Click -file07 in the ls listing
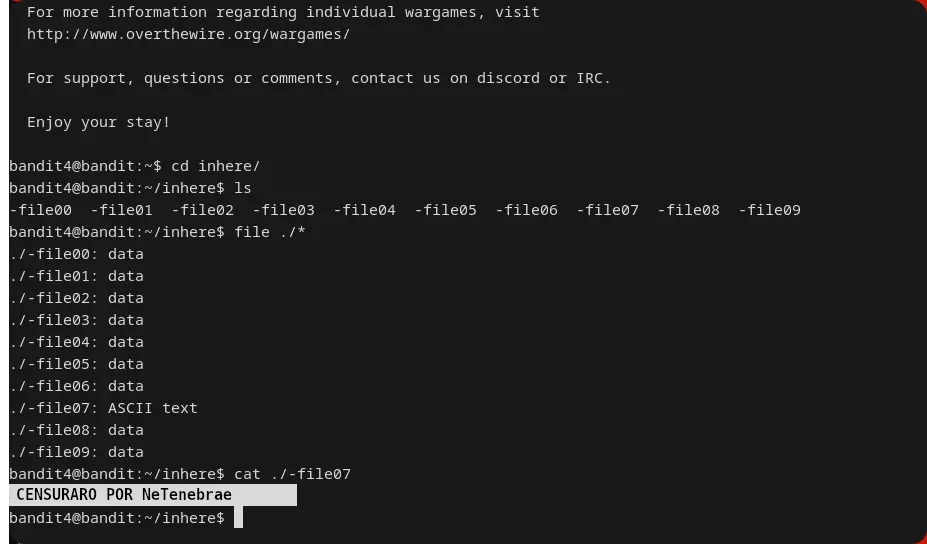 coord(607,210)
